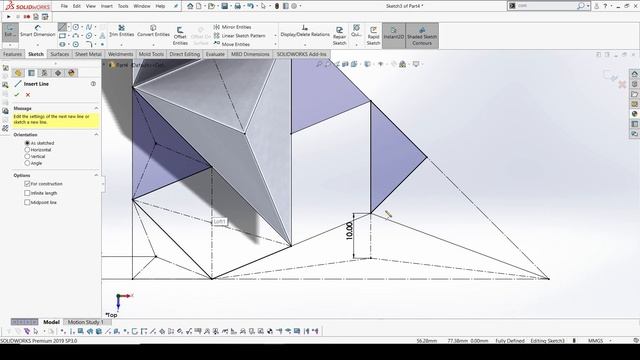Open the Line tool dropdown arrow
The width and height of the screenshot is (640, 360).
(x=69, y=27)
